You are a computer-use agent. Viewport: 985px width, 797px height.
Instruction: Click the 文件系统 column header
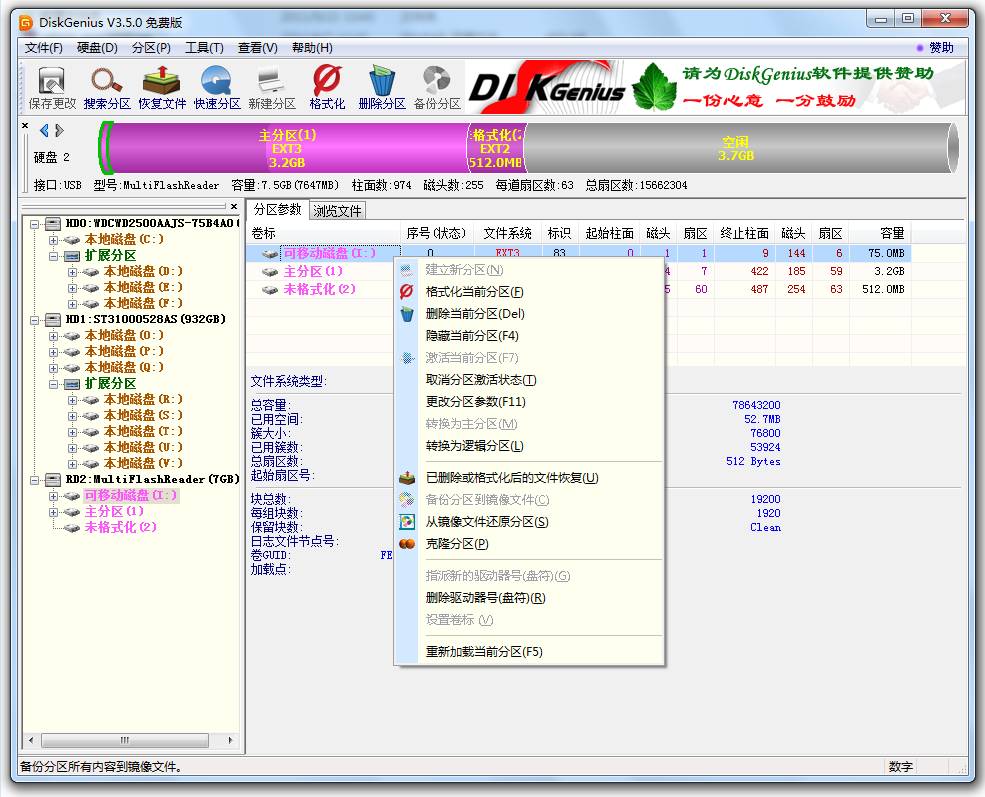508,234
